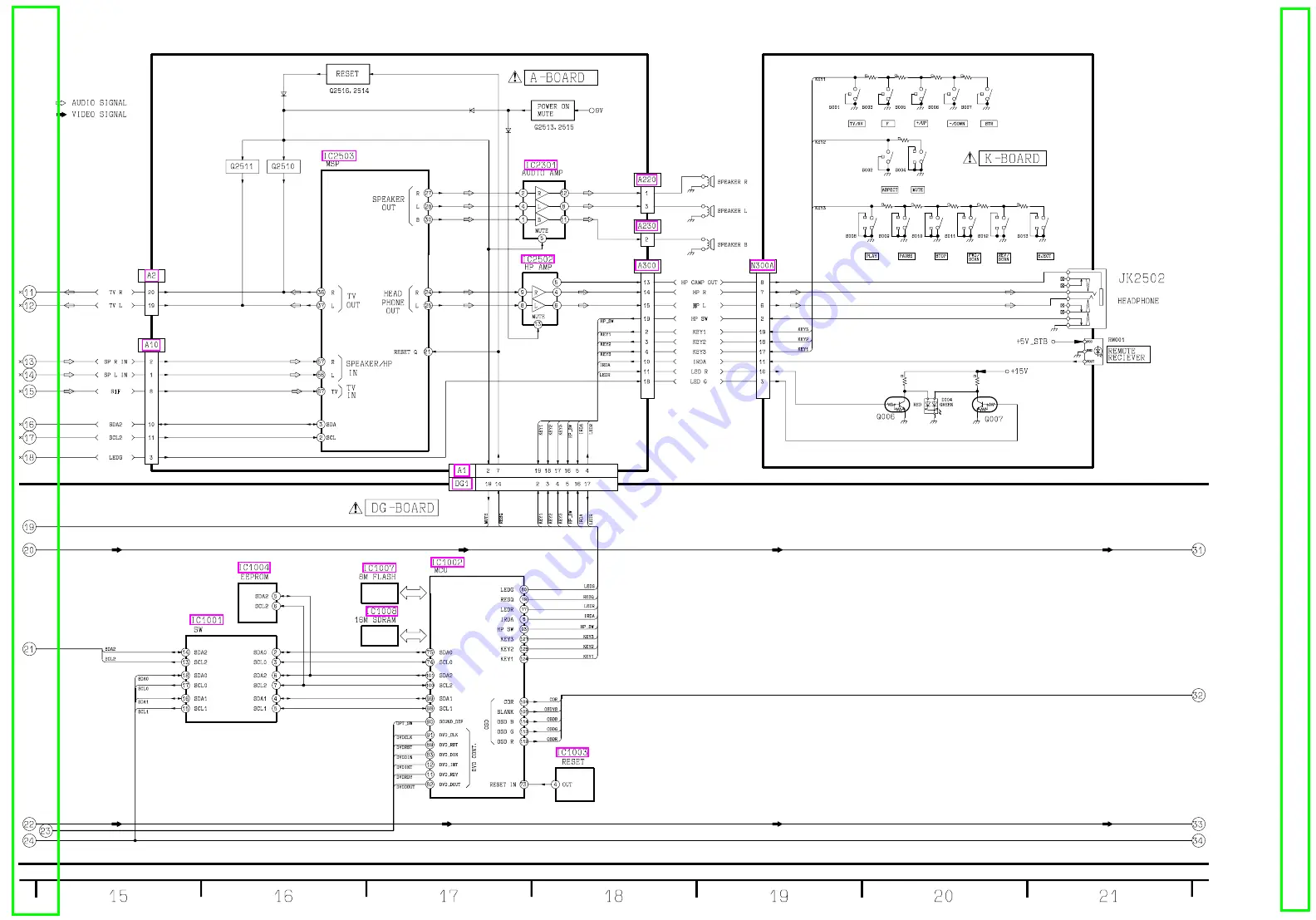Open the A1 connector link
The width and height of the screenshot is (1316, 920).
point(462,470)
